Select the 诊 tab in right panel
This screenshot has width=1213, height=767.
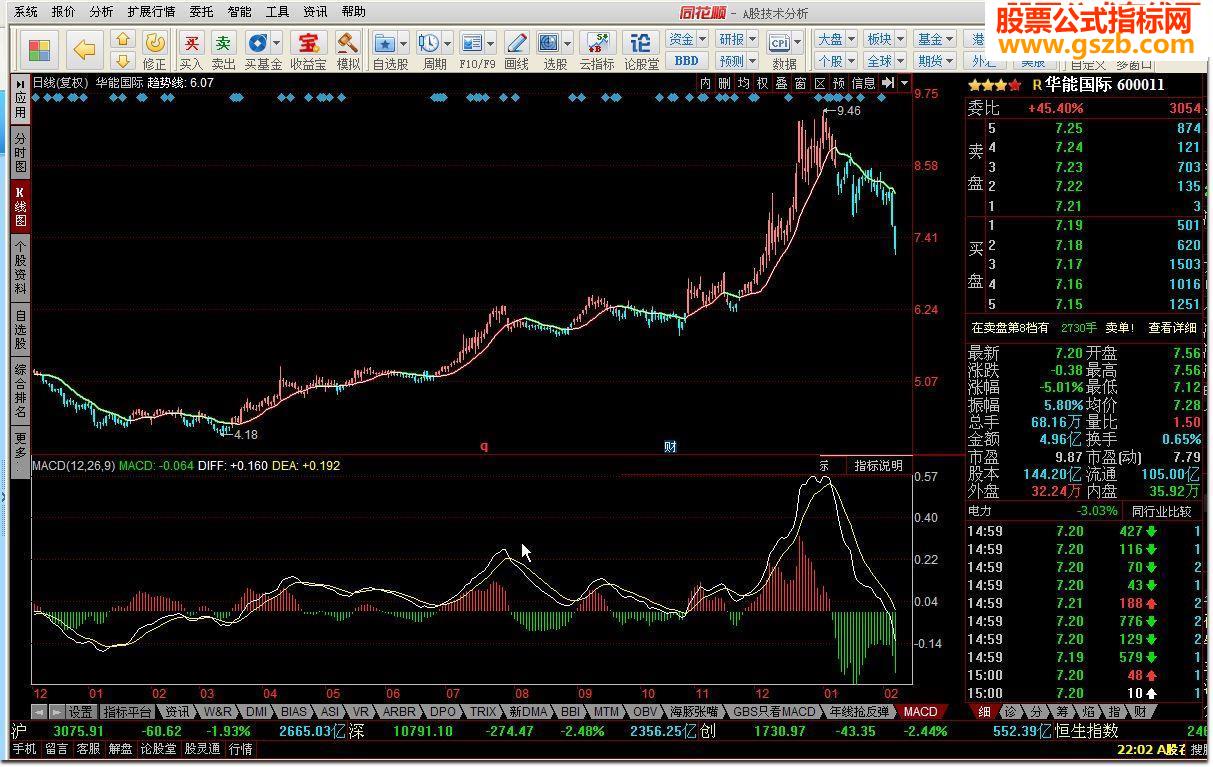(1010, 712)
